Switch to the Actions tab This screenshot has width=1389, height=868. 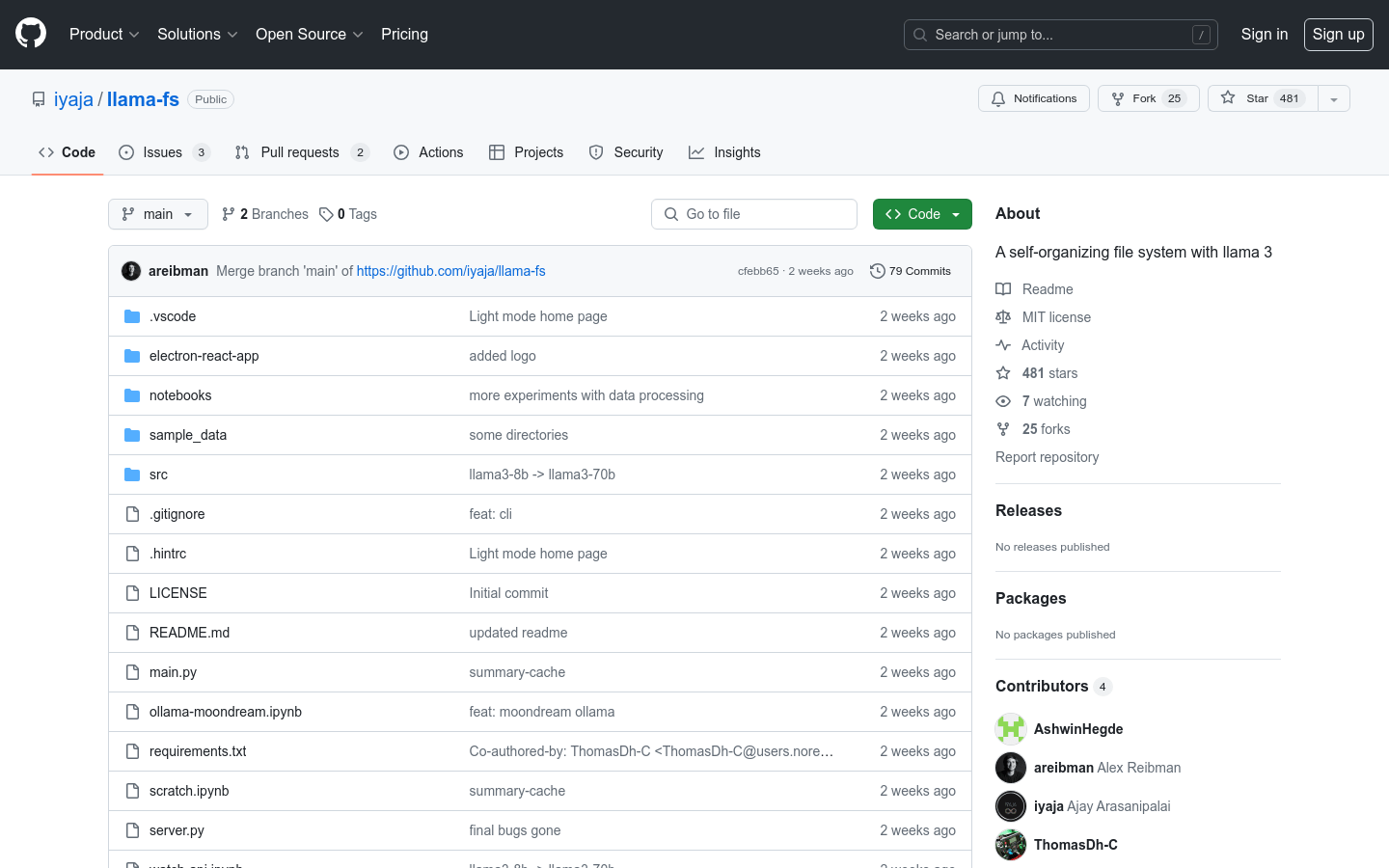pos(428,152)
